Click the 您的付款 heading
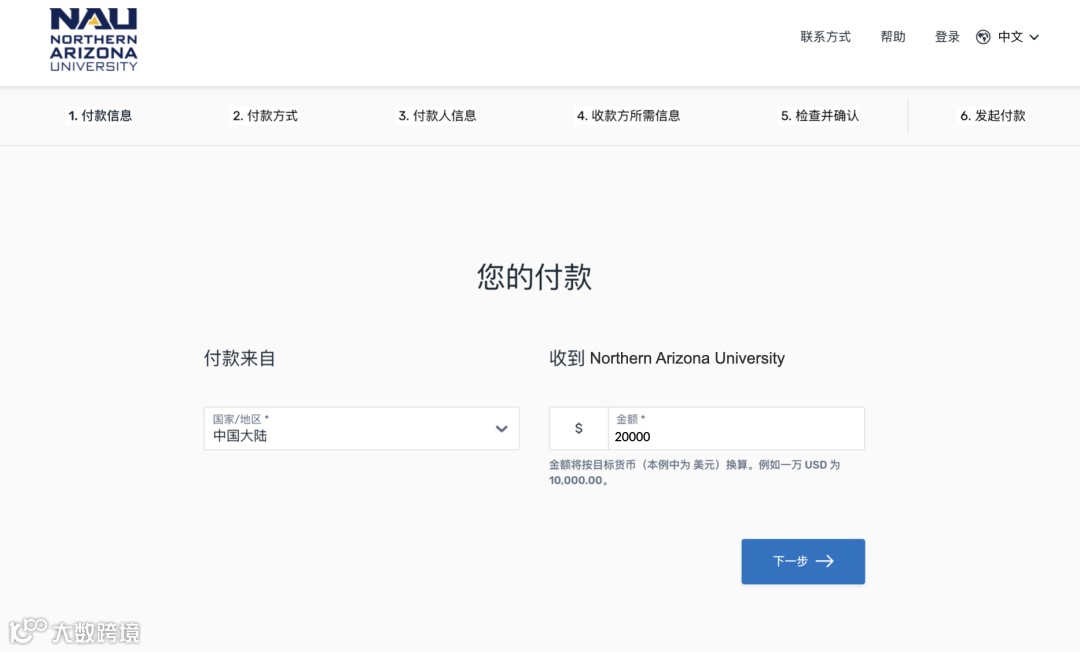This screenshot has height=652, width=1080. 534,277
